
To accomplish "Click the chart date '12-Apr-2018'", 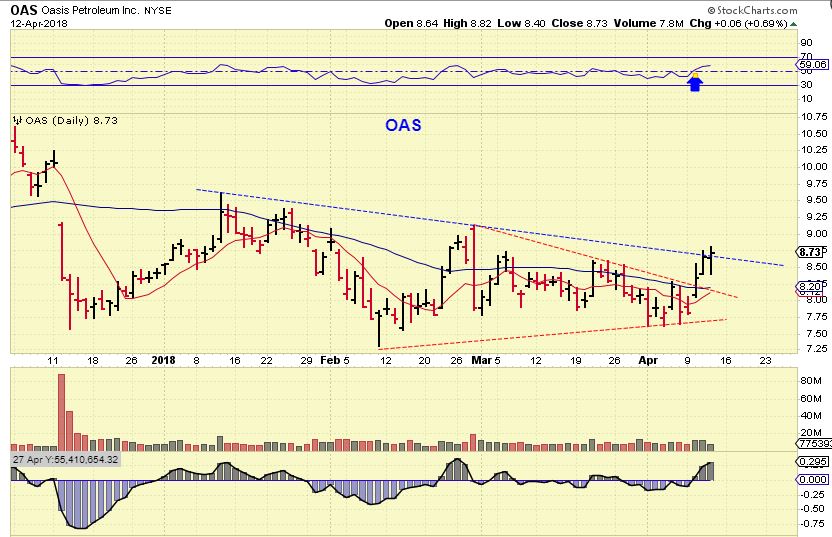I will (x=39, y=23).
